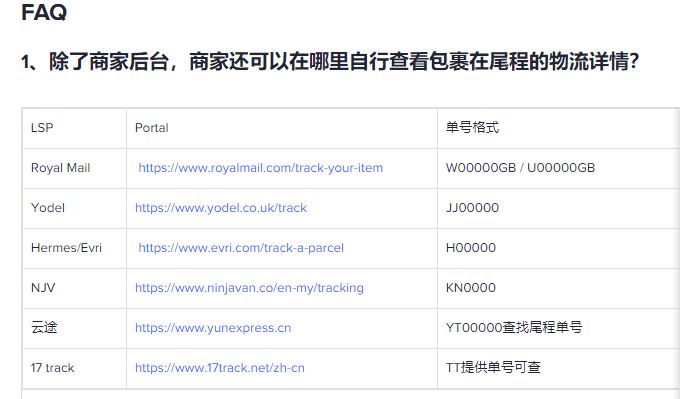
Task: Select the Royal Mail cell
Action: (x=75, y=168)
